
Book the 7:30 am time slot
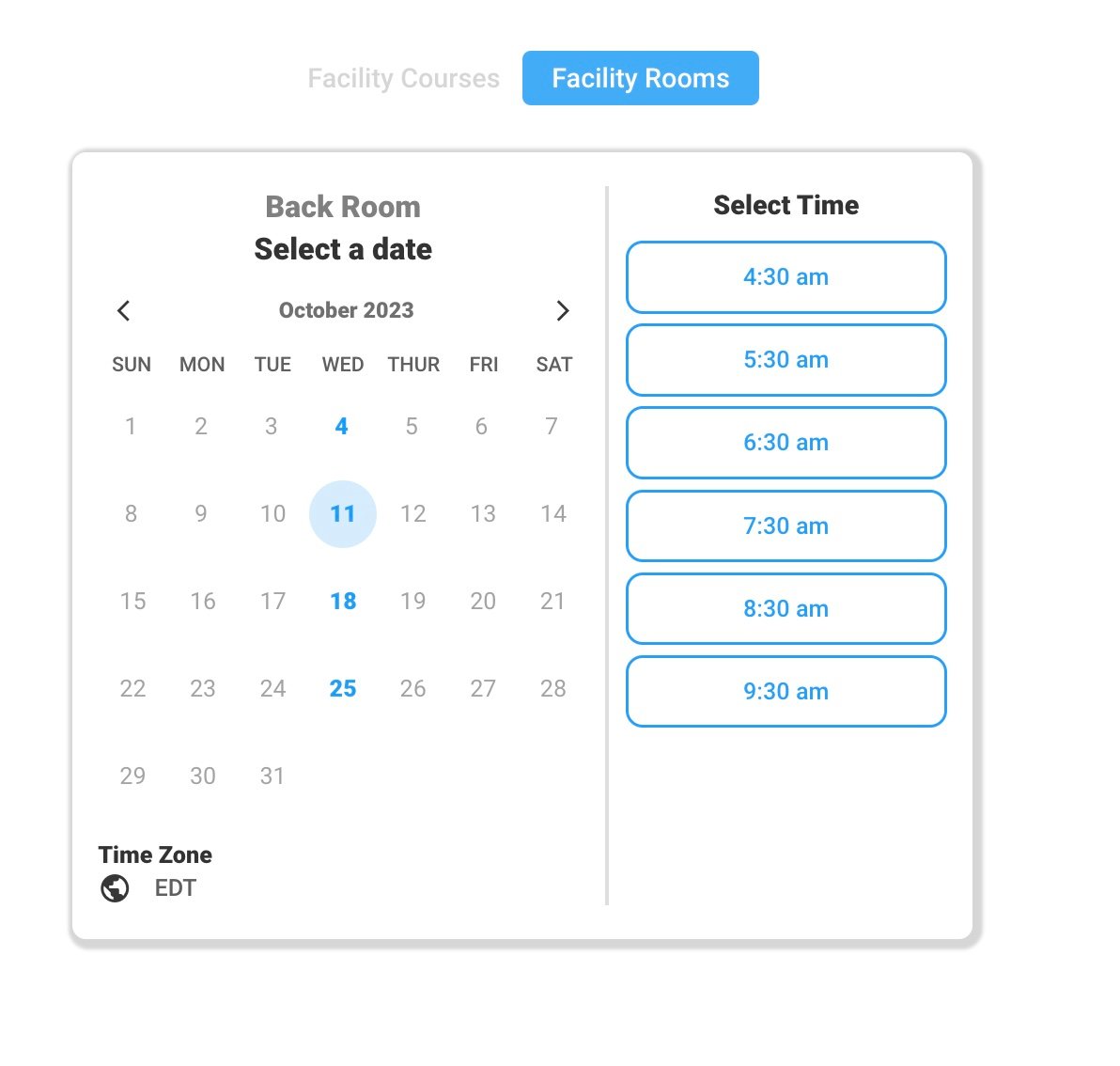(x=786, y=525)
